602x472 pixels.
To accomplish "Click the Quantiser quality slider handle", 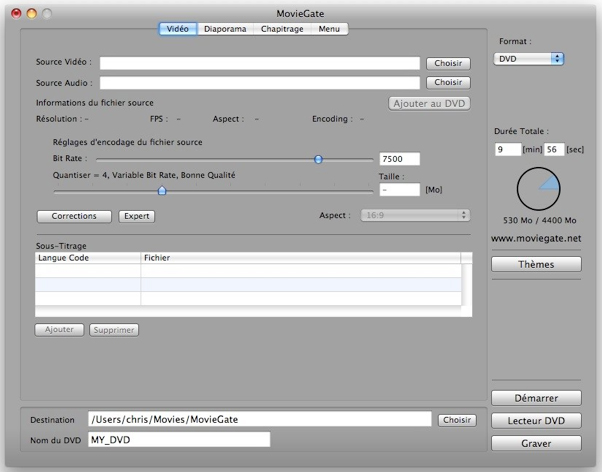I will pyautogui.click(x=162, y=190).
